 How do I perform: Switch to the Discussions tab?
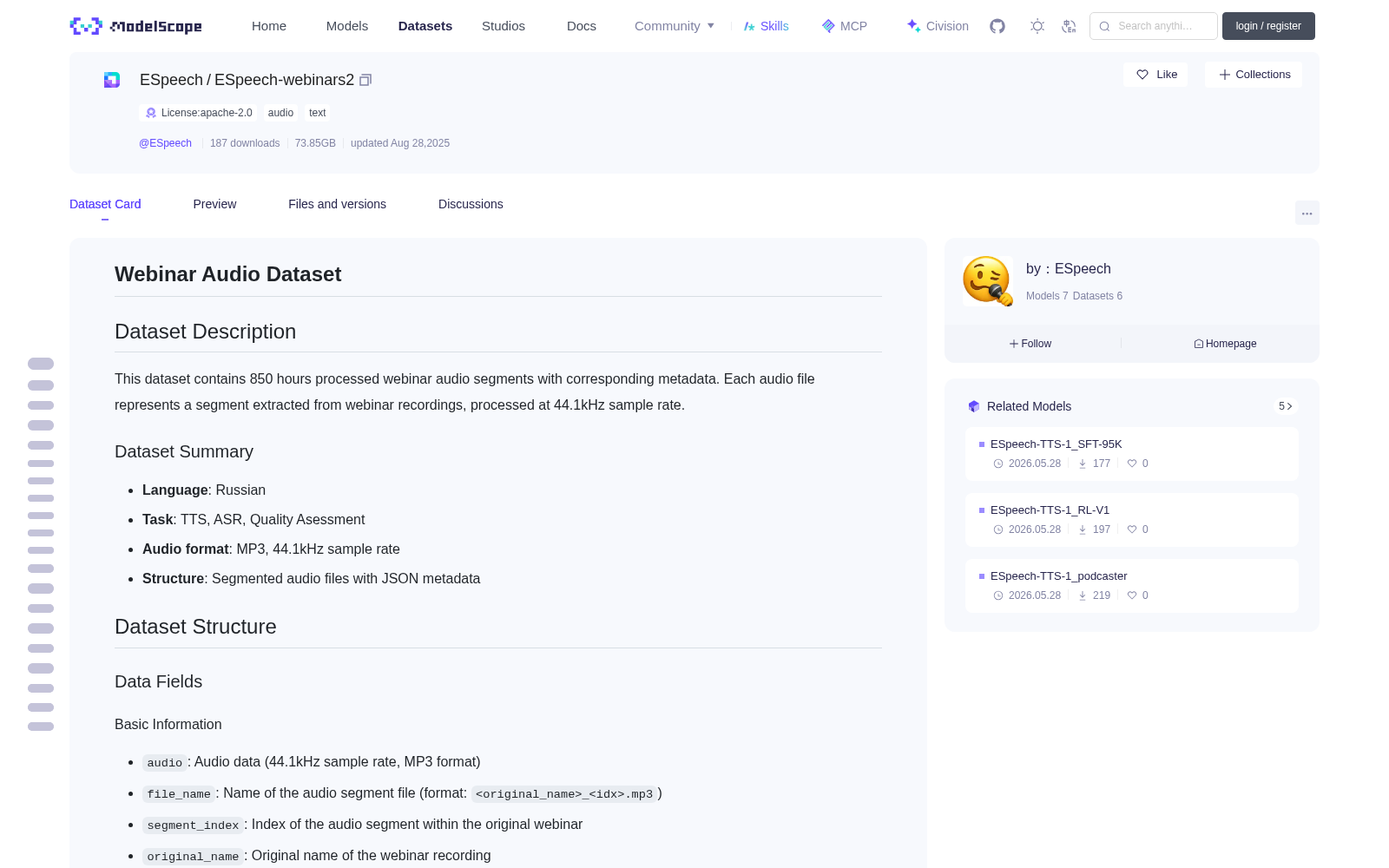[x=471, y=204]
